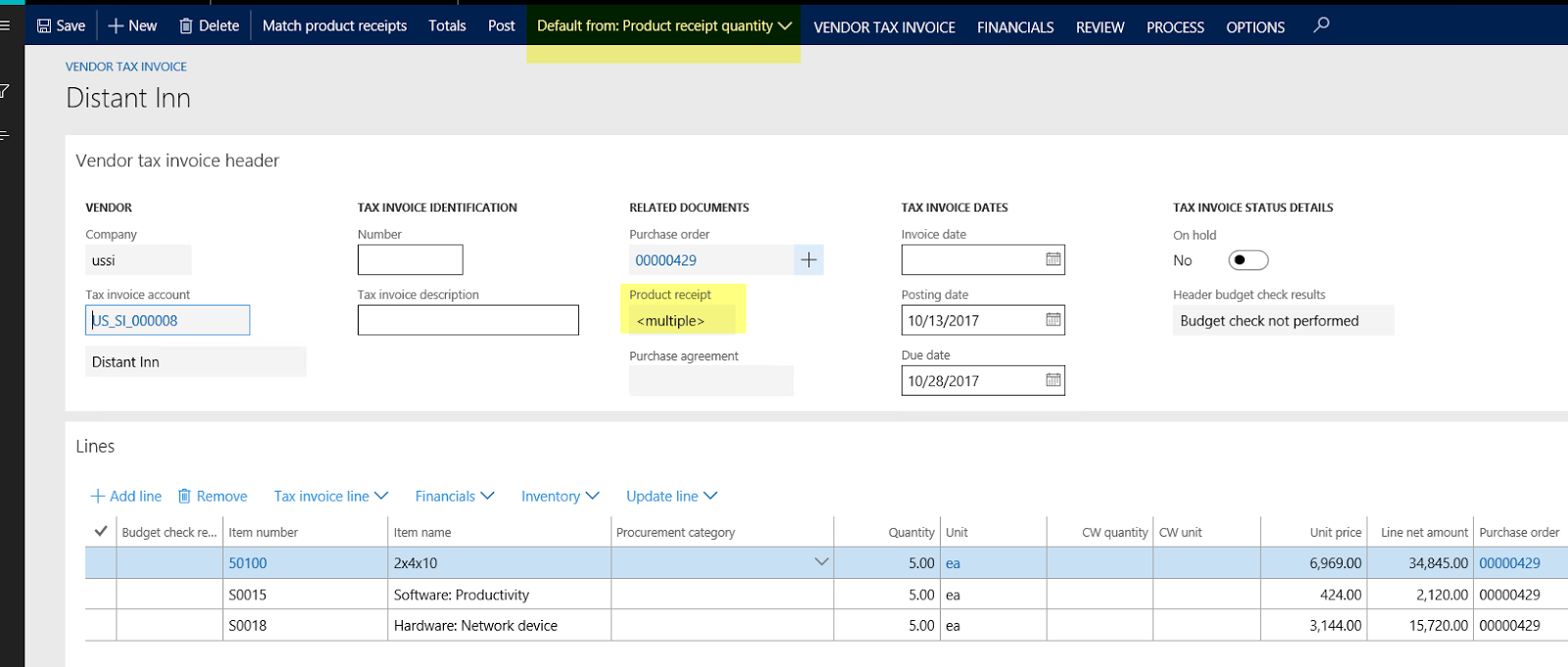The height and width of the screenshot is (667, 1568).
Task: Click the Add line plus icon
Action: pyautogui.click(x=98, y=497)
